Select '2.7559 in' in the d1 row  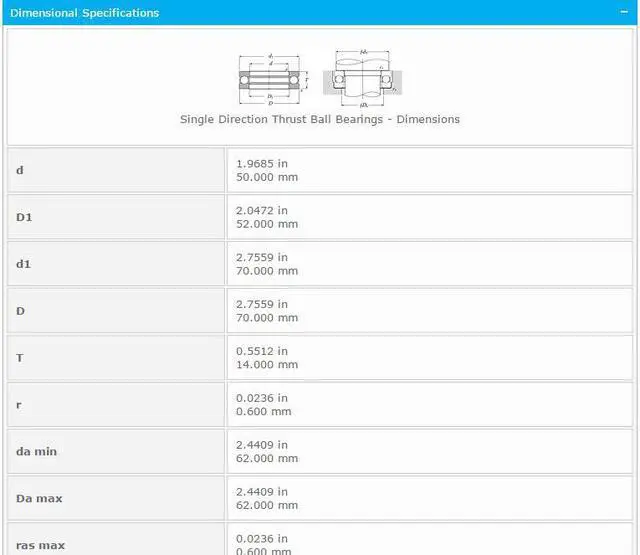coord(262,258)
